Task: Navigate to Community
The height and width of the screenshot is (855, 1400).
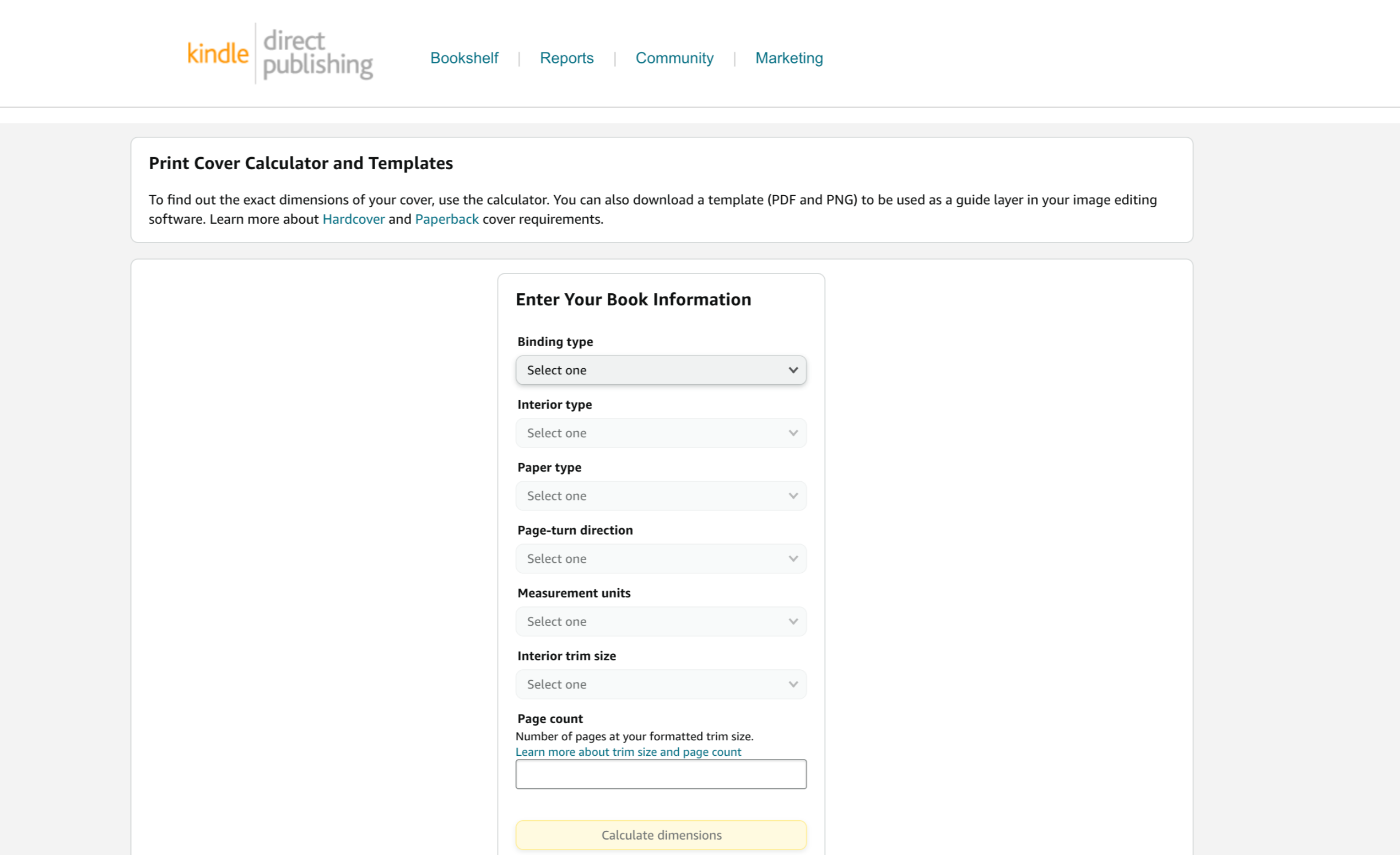Action: [x=674, y=58]
